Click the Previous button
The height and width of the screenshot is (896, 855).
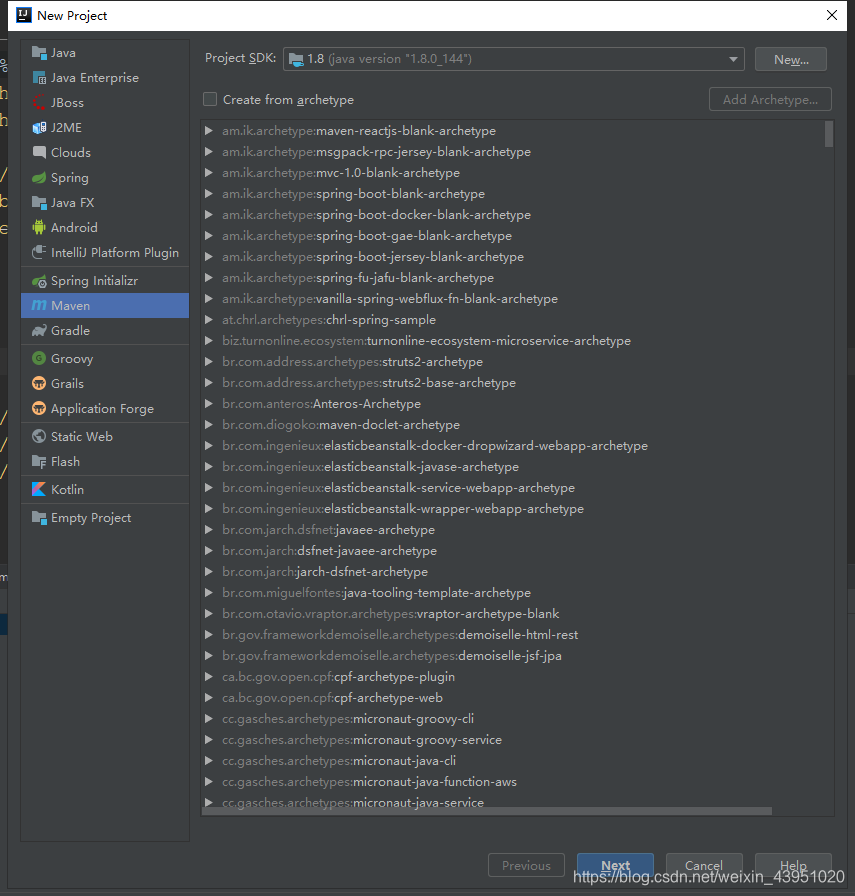(x=526, y=865)
